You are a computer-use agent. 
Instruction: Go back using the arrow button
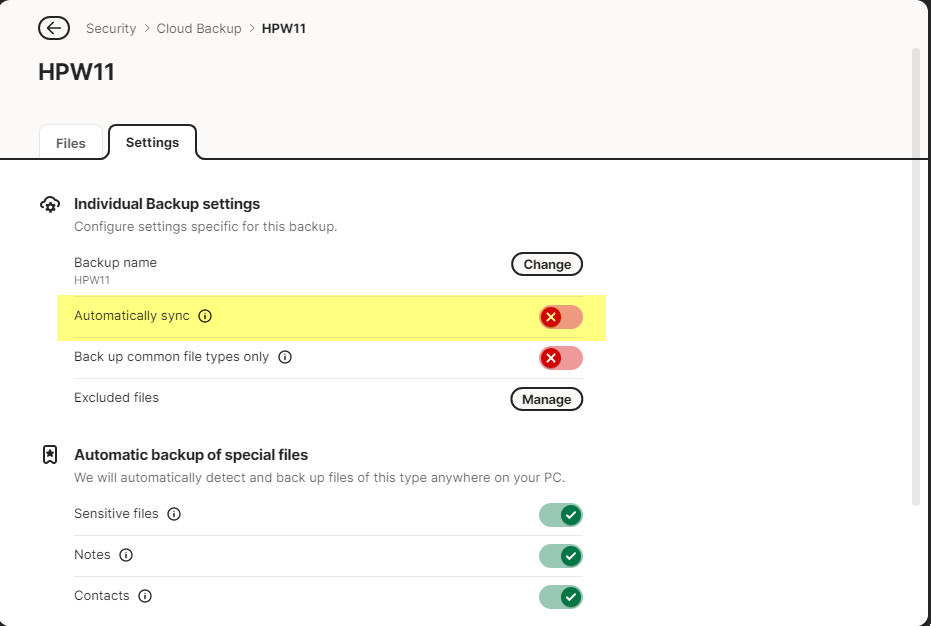[x=54, y=28]
